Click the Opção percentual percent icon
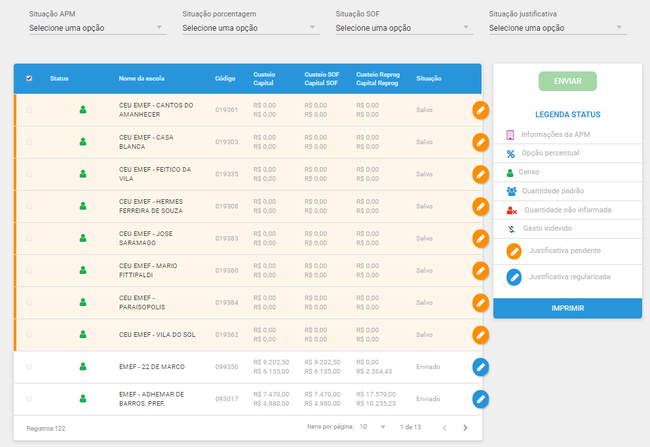The image size is (650, 447). (x=511, y=154)
